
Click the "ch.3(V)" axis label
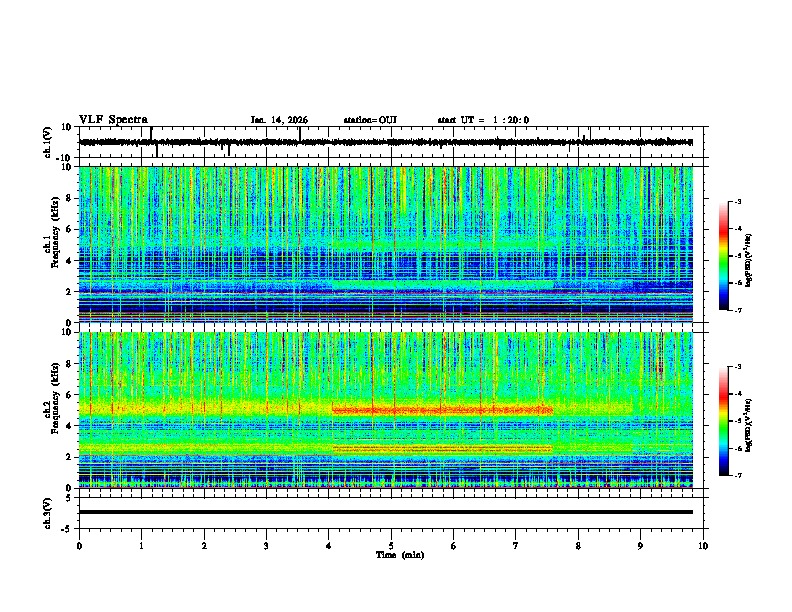[x=48, y=513]
